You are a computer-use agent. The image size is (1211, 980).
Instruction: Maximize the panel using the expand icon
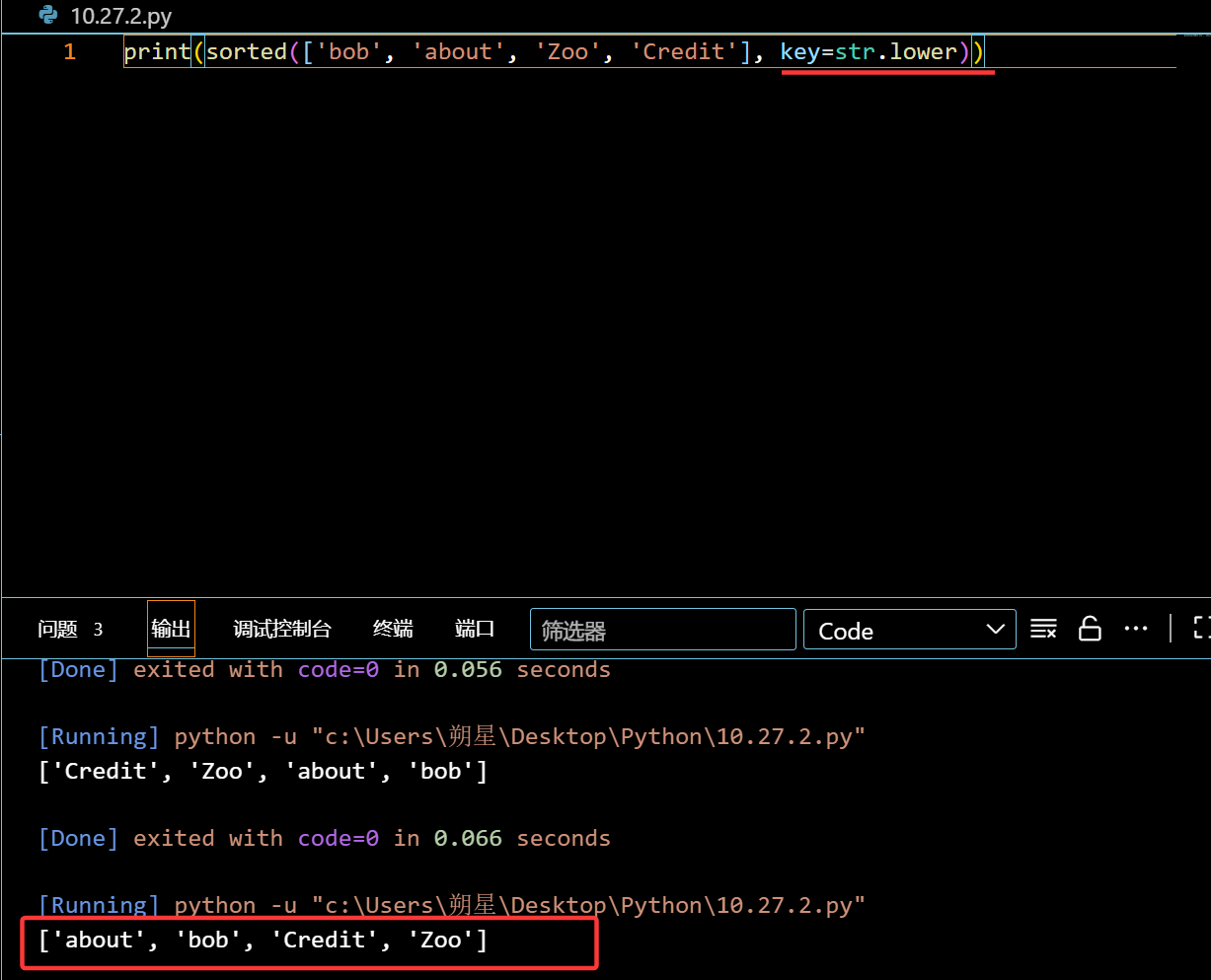[1201, 629]
